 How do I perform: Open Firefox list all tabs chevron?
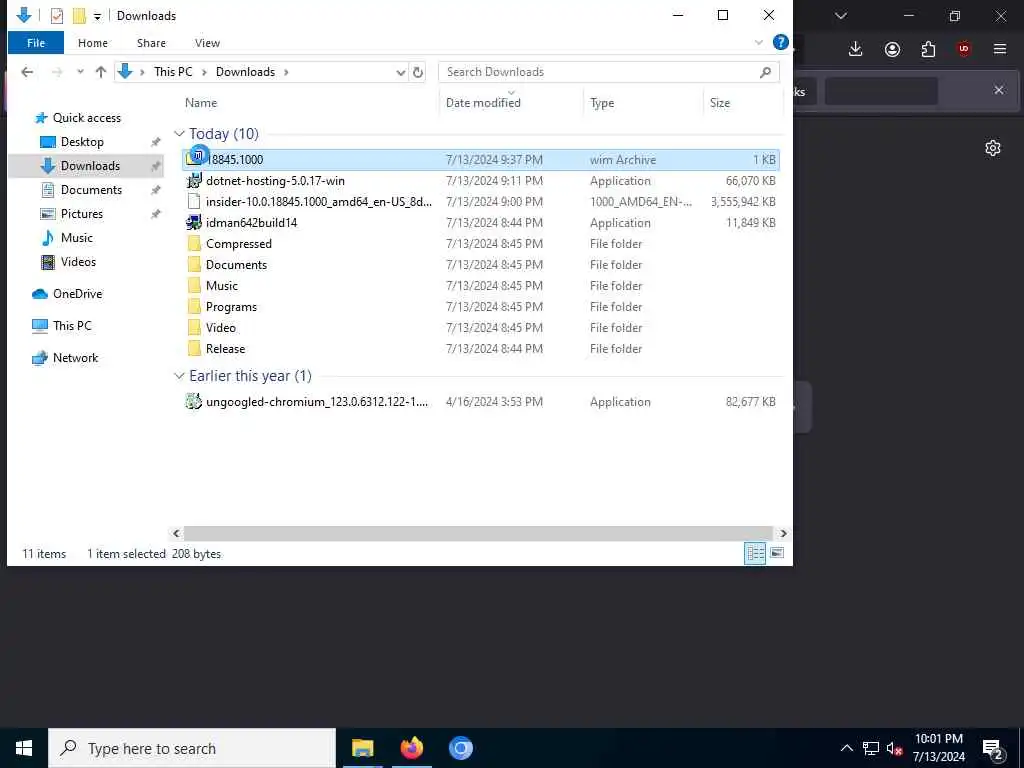click(x=840, y=16)
